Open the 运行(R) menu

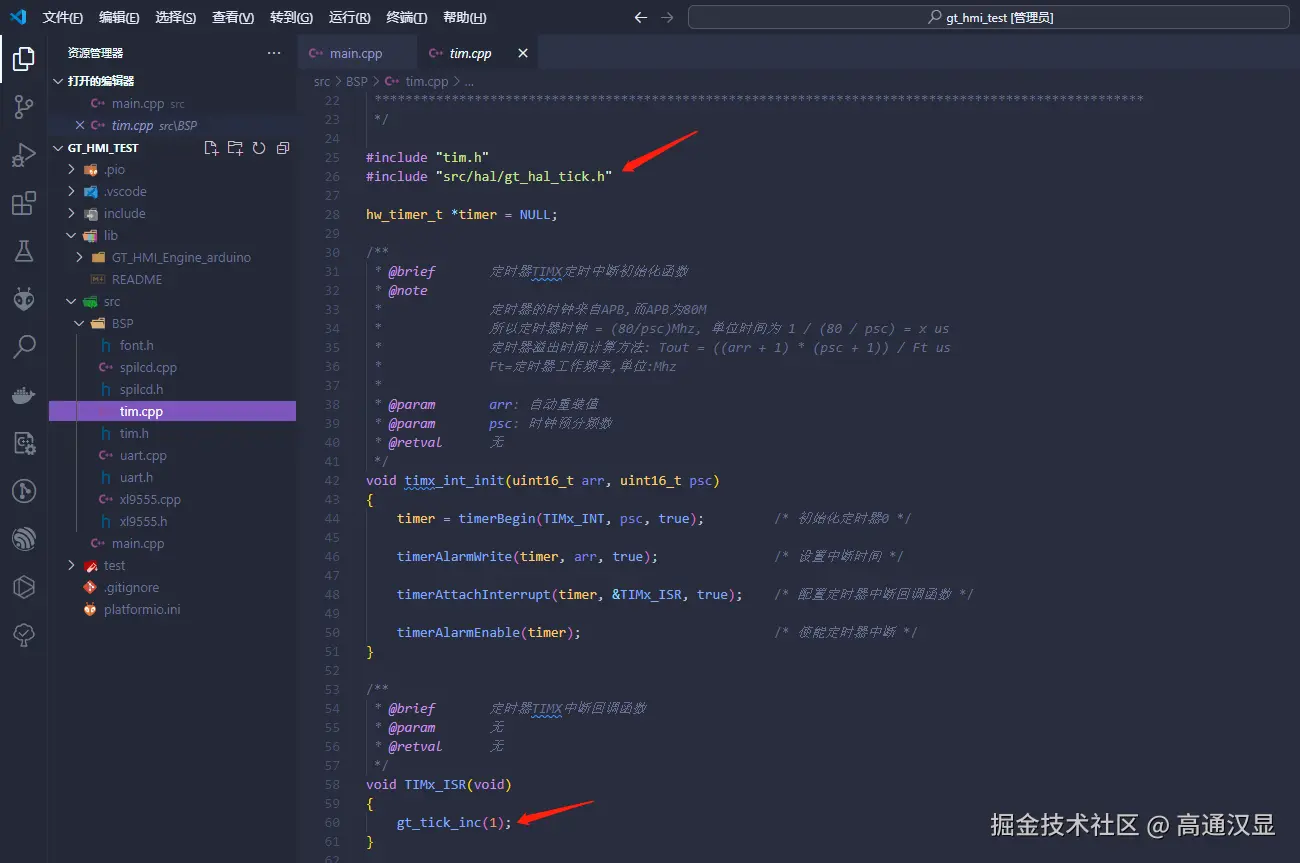tap(349, 18)
